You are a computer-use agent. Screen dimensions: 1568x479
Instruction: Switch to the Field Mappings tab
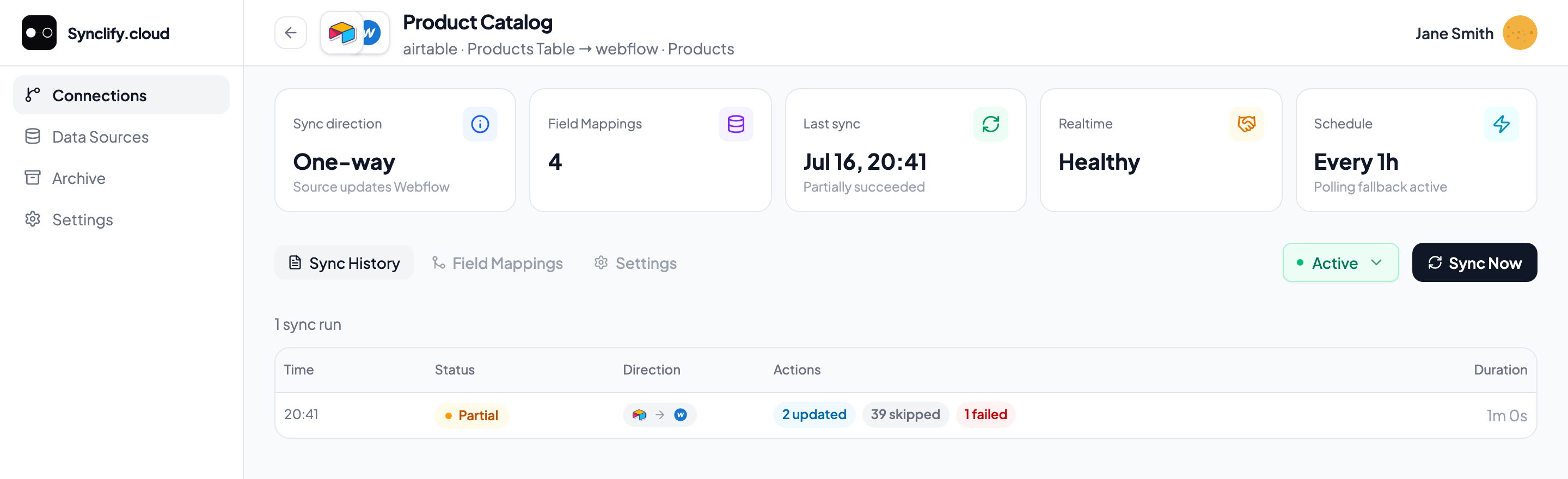[x=497, y=263]
